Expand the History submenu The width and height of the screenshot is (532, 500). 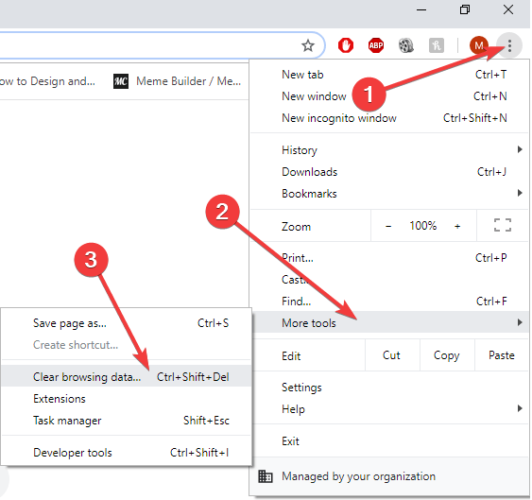(x=519, y=150)
